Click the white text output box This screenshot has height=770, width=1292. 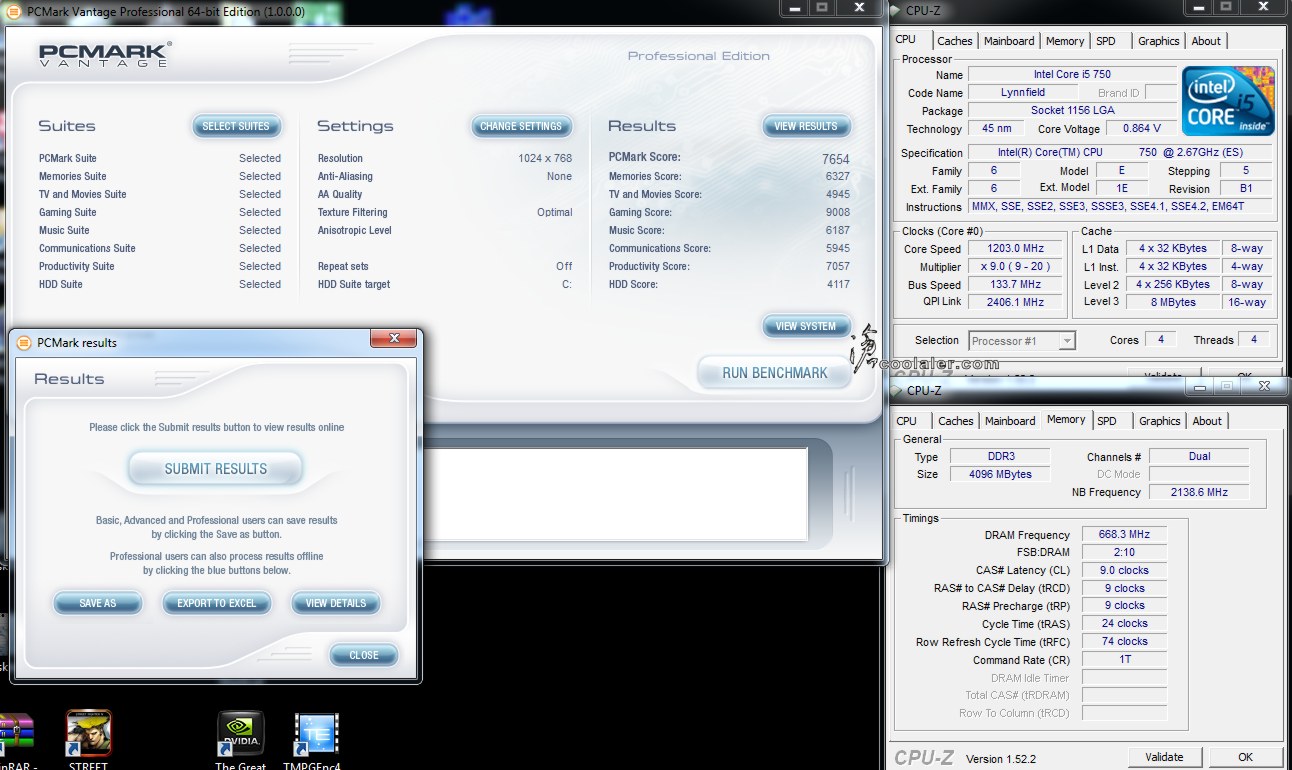[615, 494]
